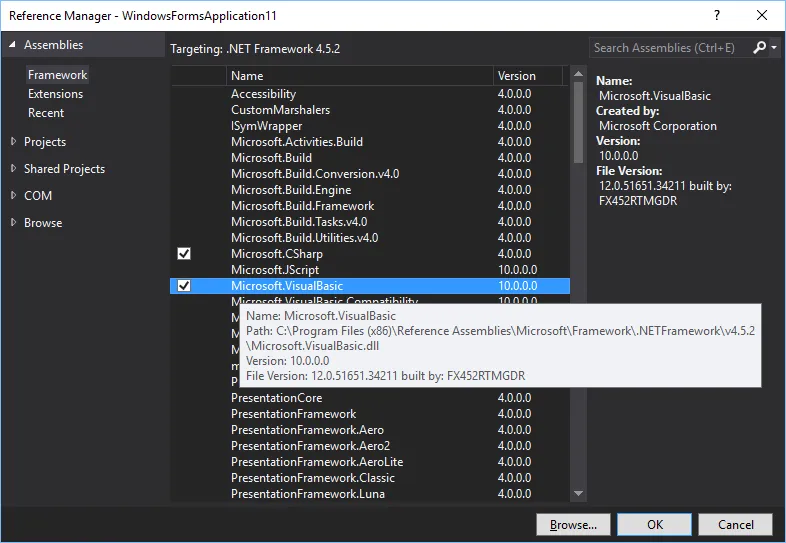
Task: Click the Search Assemblies input field
Action: (670, 48)
